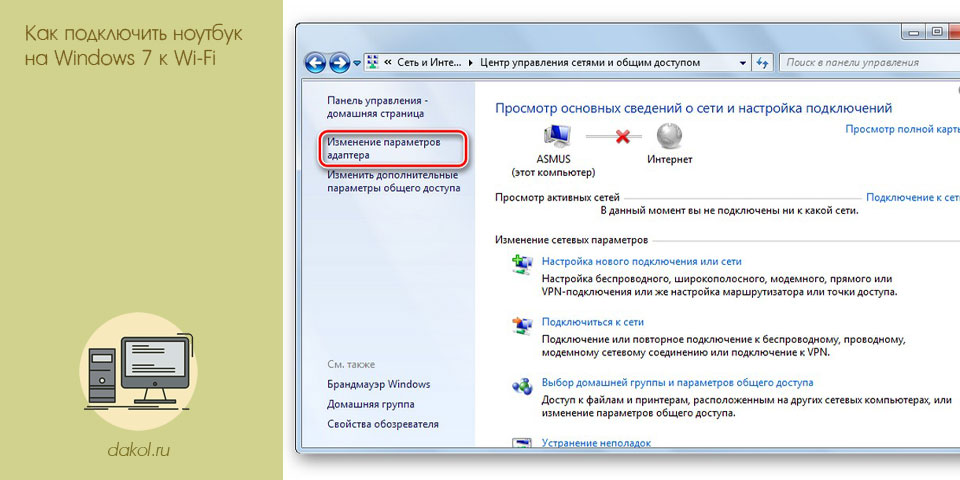Open the recent pages dropdown arrow
The height and width of the screenshot is (480, 960).
click(x=357, y=63)
